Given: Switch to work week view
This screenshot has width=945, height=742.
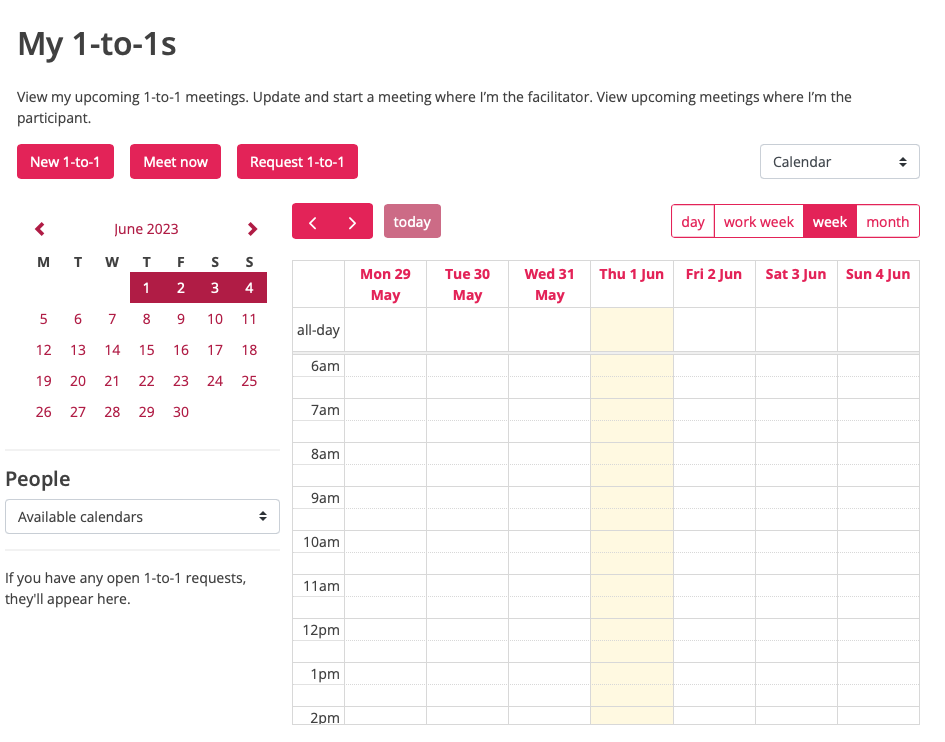Looking at the screenshot, I should point(758,222).
